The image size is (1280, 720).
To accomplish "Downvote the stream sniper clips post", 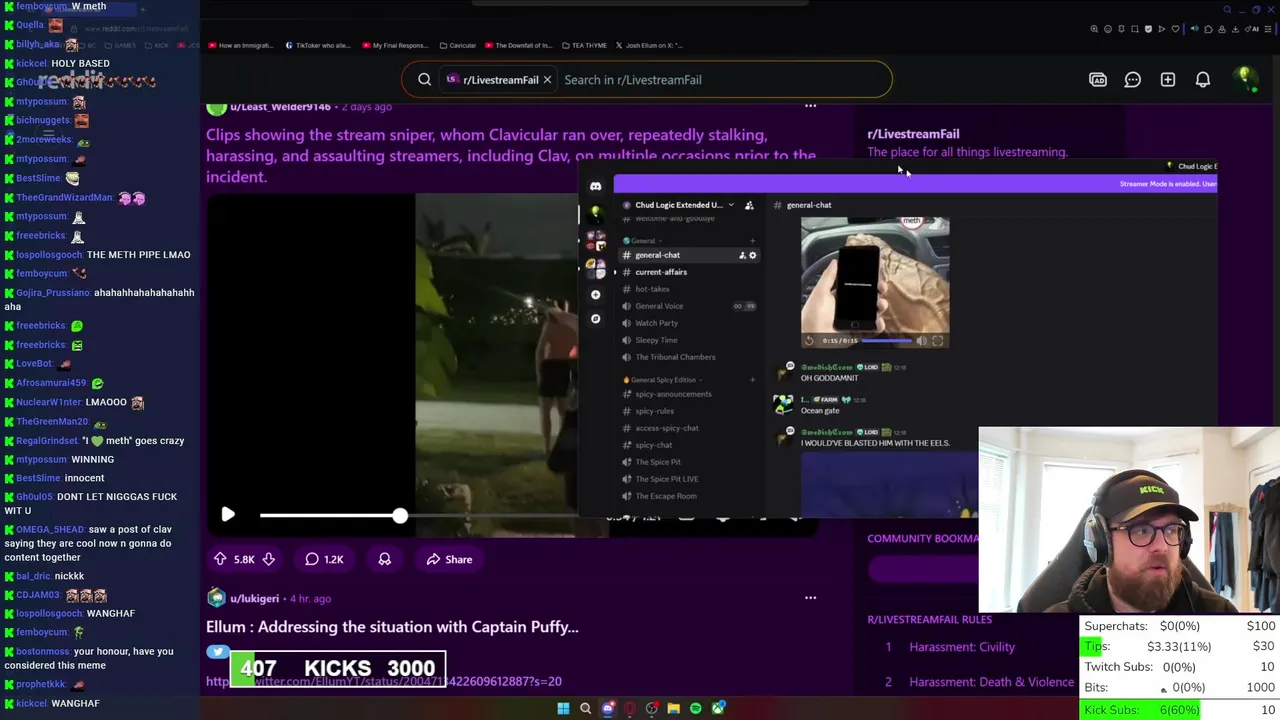I will click(268, 559).
